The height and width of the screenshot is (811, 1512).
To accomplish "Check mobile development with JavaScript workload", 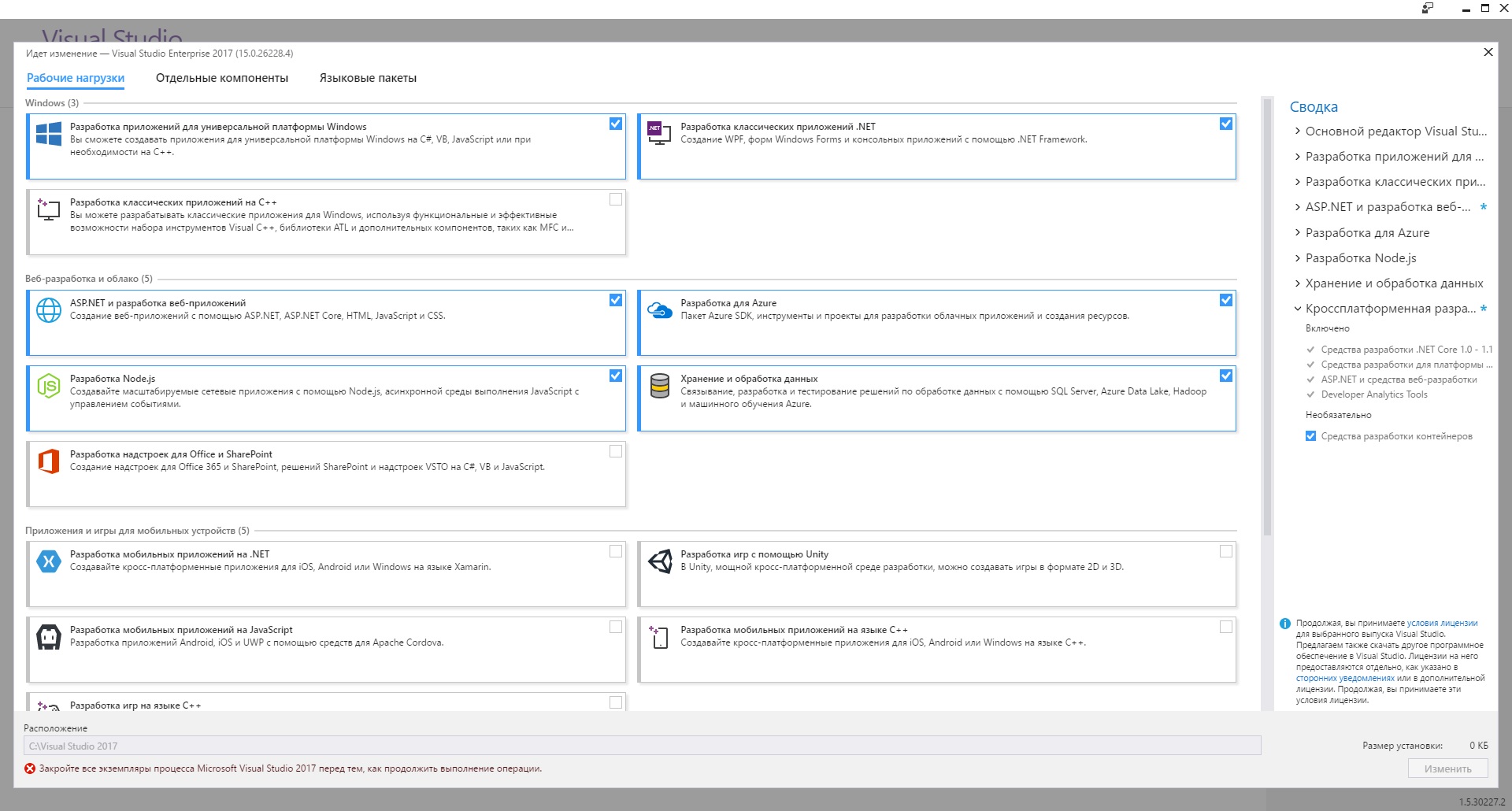I will tap(616, 627).
